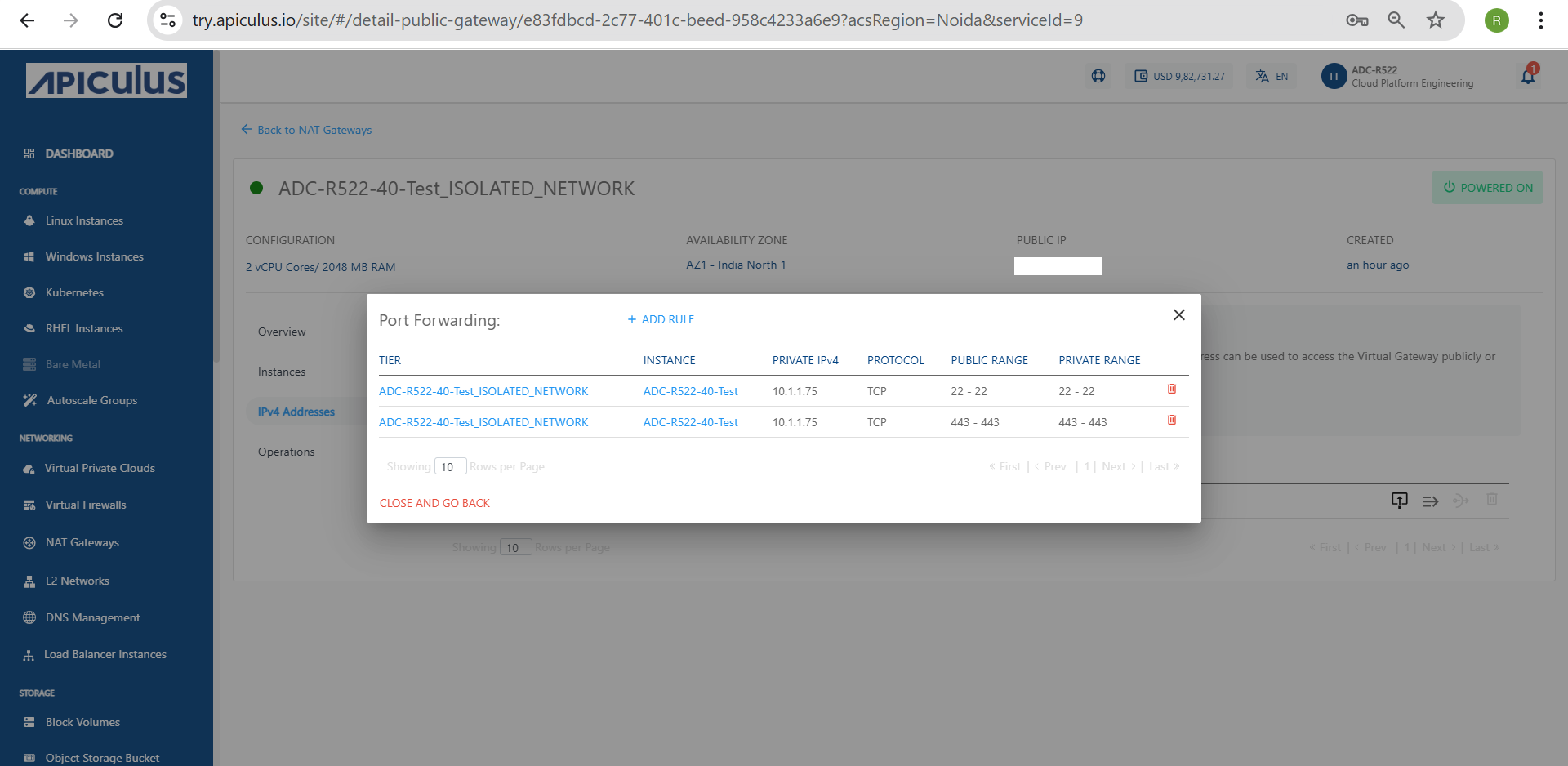1568x766 pixels.
Task: Delete the port 22 forwarding rule
Action: tap(1171, 390)
